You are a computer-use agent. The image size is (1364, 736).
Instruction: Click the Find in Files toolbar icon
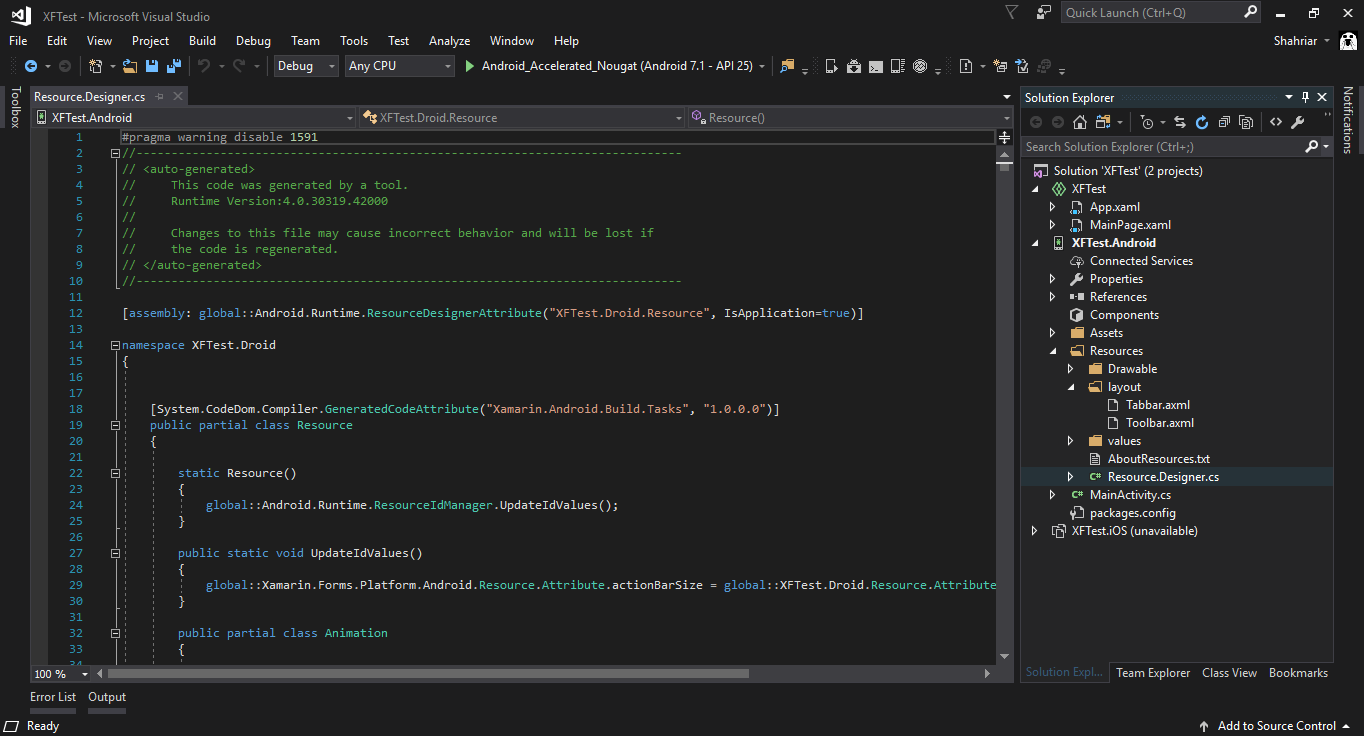click(x=787, y=66)
